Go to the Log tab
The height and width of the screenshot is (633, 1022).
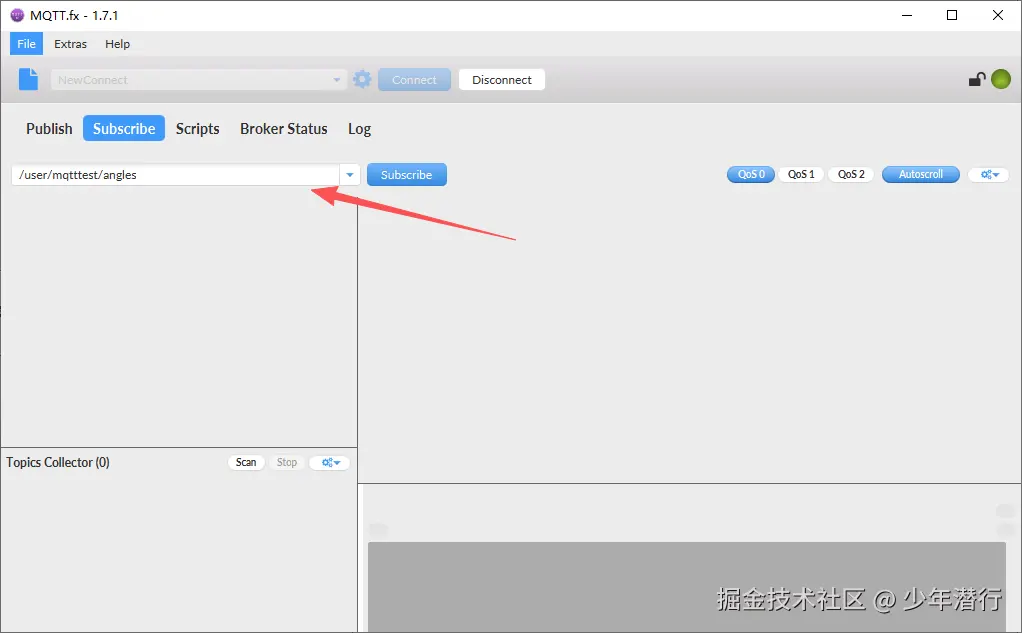(x=359, y=128)
